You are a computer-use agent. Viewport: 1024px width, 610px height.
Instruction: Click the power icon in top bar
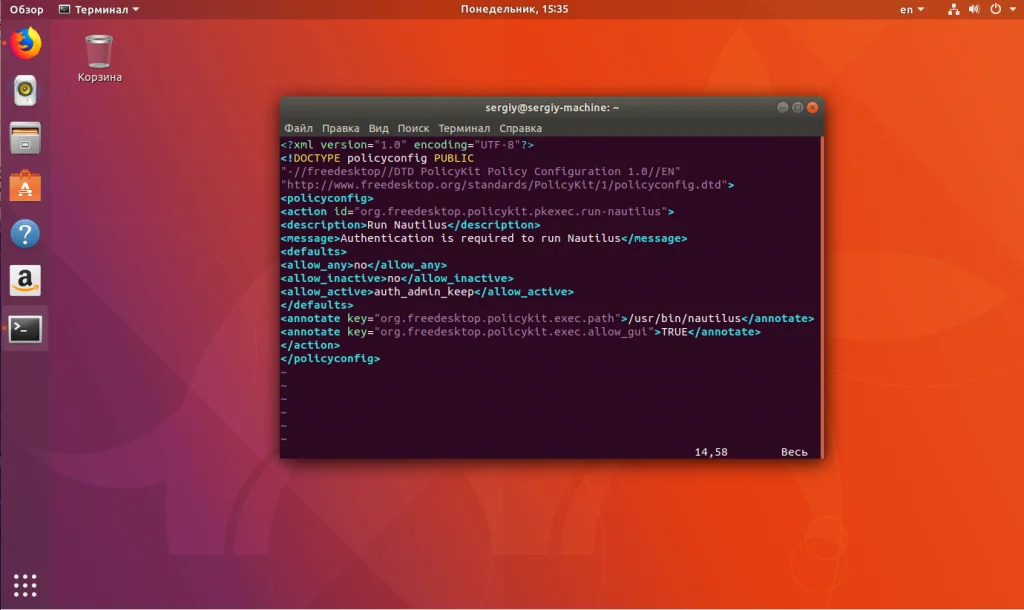pyautogui.click(x=995, y=9)
